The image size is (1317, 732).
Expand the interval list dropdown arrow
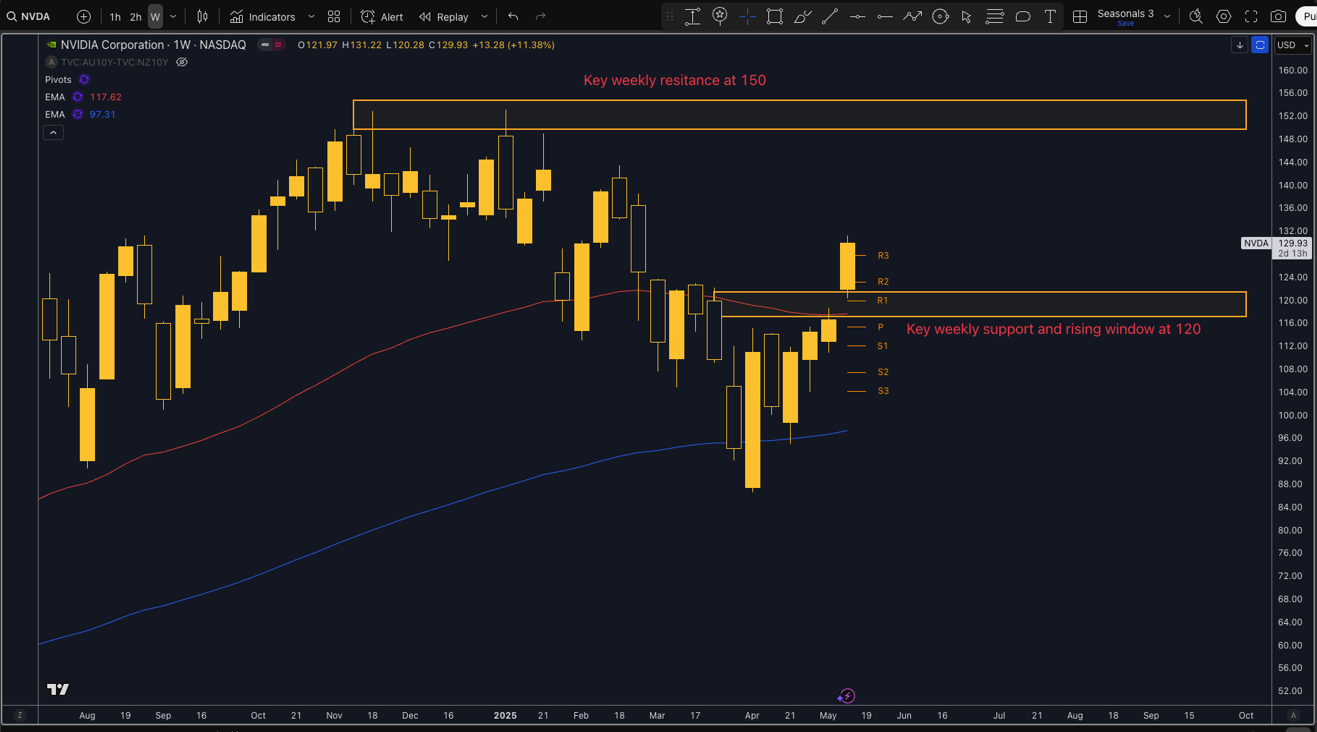tap(173, 16)
